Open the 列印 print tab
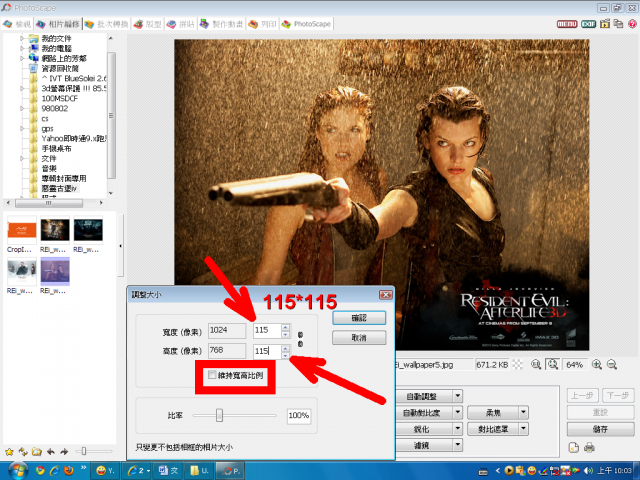Viewport: 640px width, 480px height. [262, 24]
